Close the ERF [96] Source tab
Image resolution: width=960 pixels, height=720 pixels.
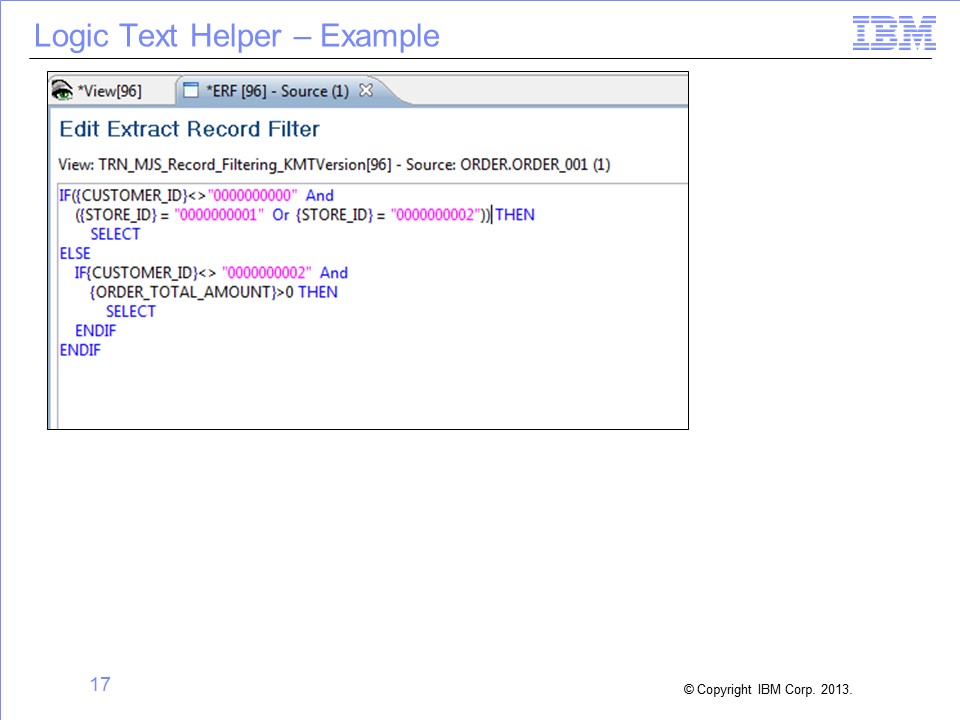point(366,90)
